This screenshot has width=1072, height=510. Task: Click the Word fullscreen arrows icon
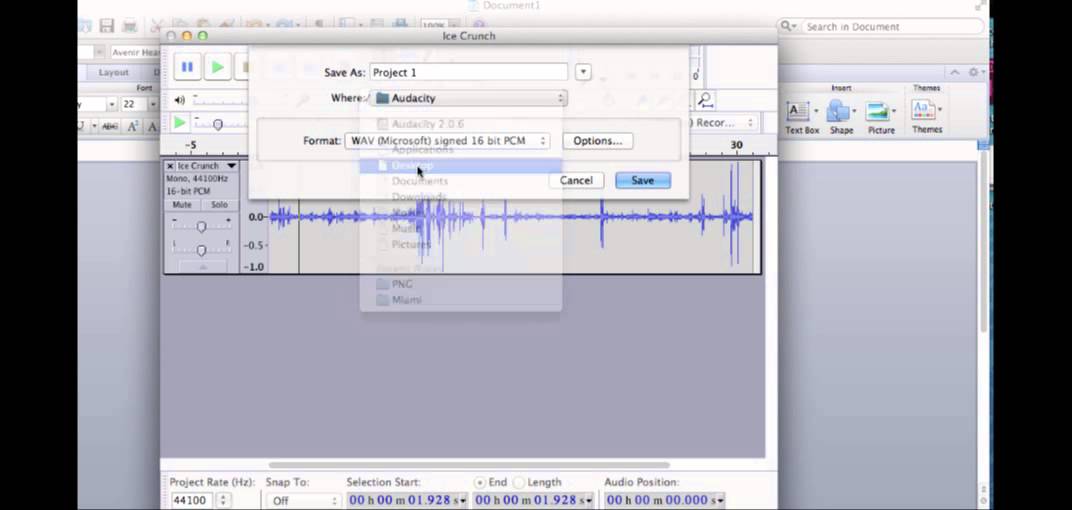(x=981, y=5)
